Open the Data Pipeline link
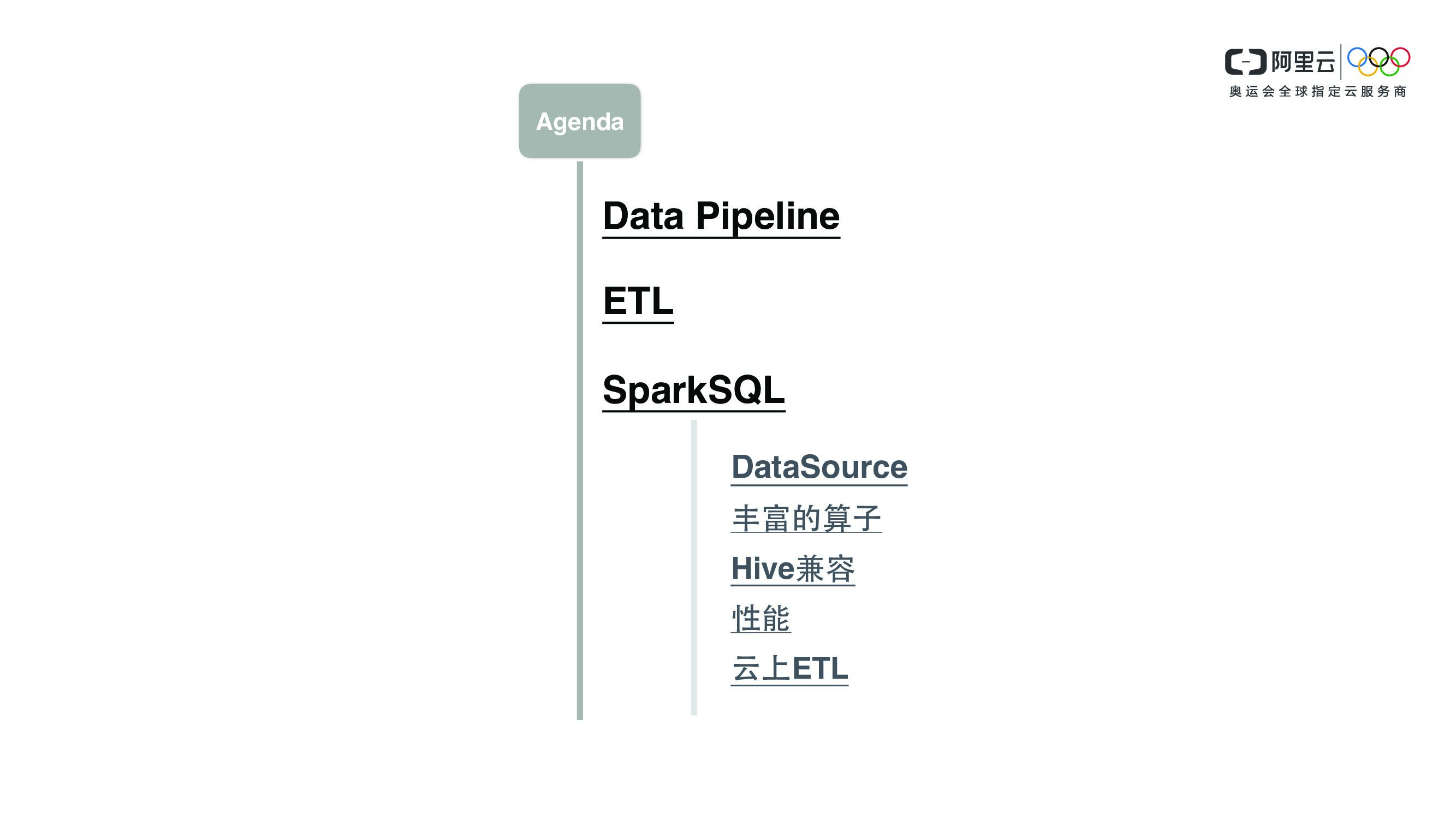1456x819 pixels. 721,216
